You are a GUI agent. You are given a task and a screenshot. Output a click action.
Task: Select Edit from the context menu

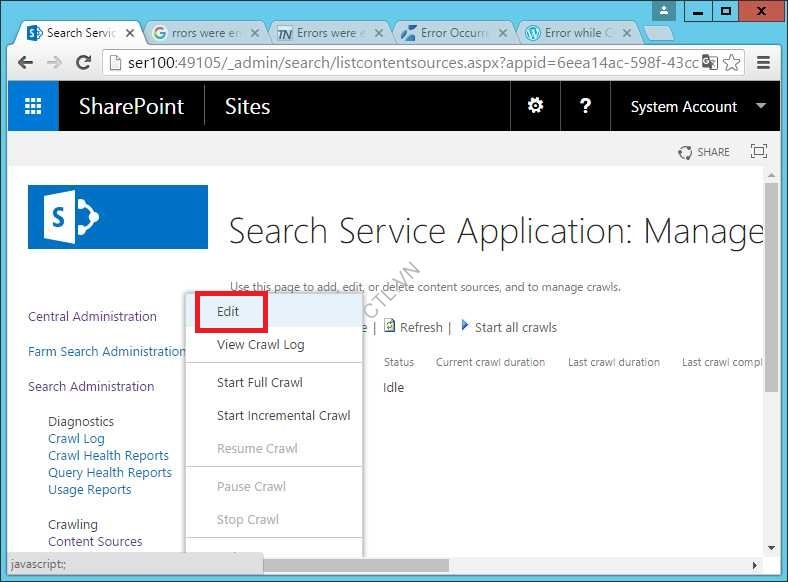[228, 311]
